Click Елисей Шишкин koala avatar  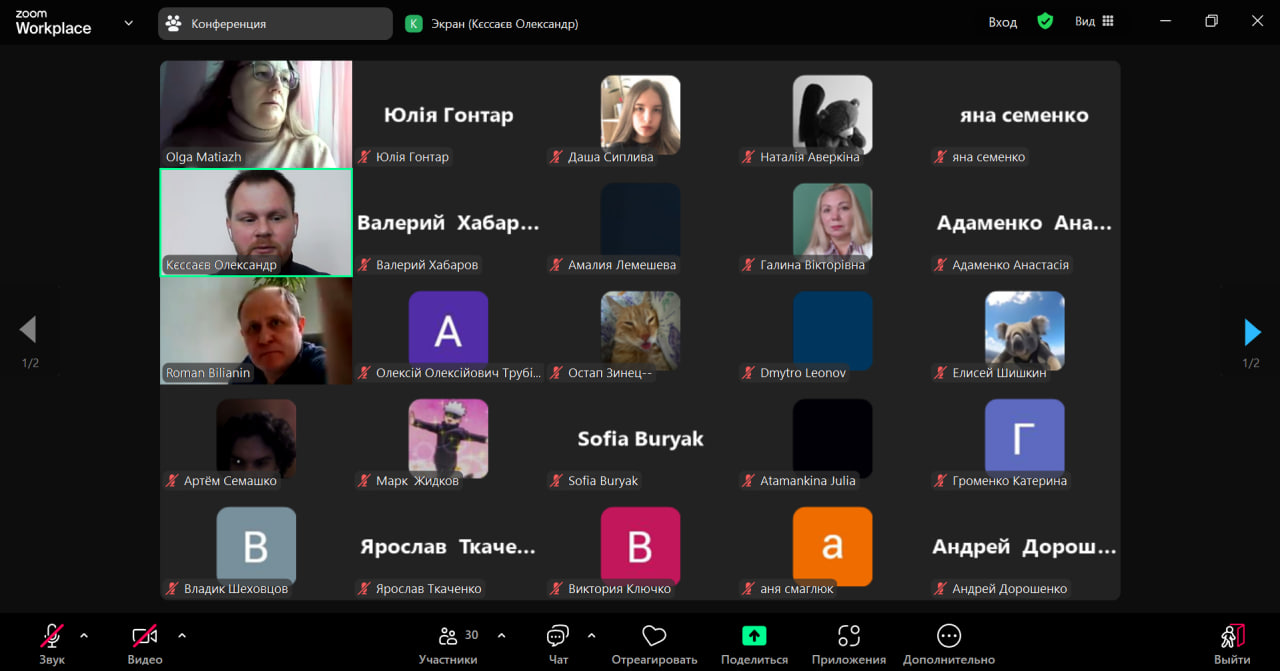coord(1024,330)
